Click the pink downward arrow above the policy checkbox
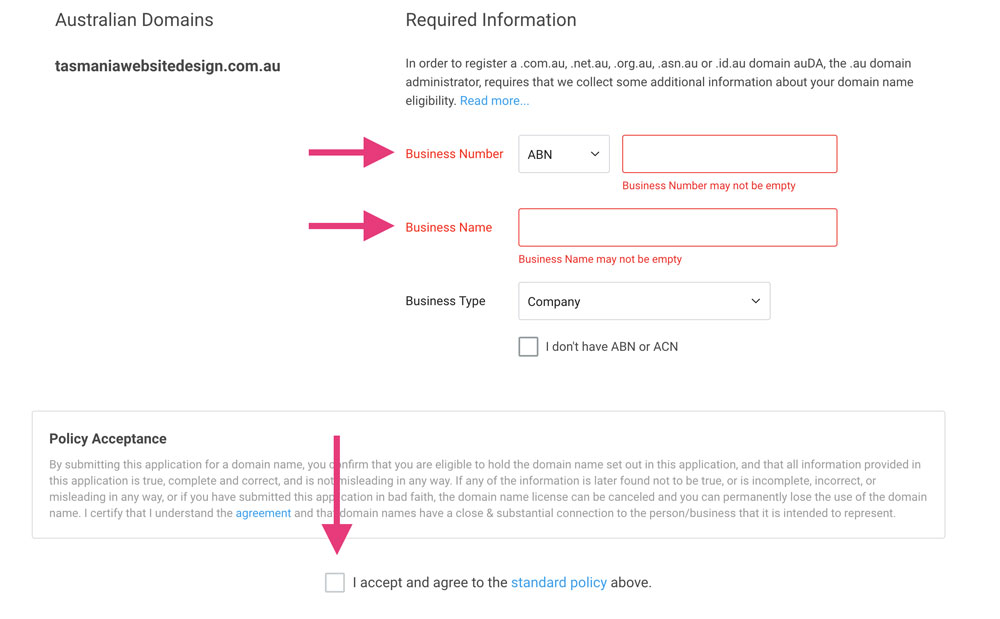The height and width of the screenshot is (619, 1000). pos(337,497)
